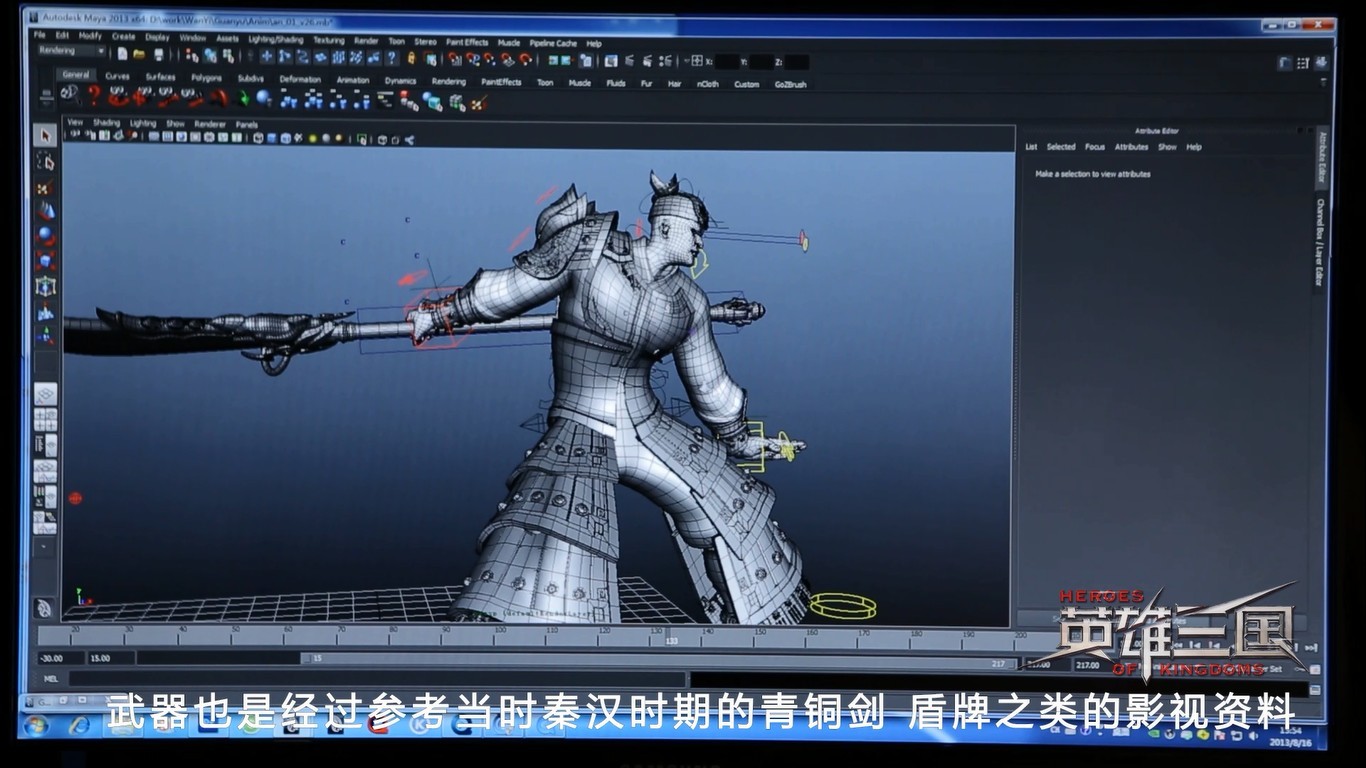Click the status line question mark icon
Image resolution: width=1366 pixels, height=768 pixels.
(x=391, y=58)
